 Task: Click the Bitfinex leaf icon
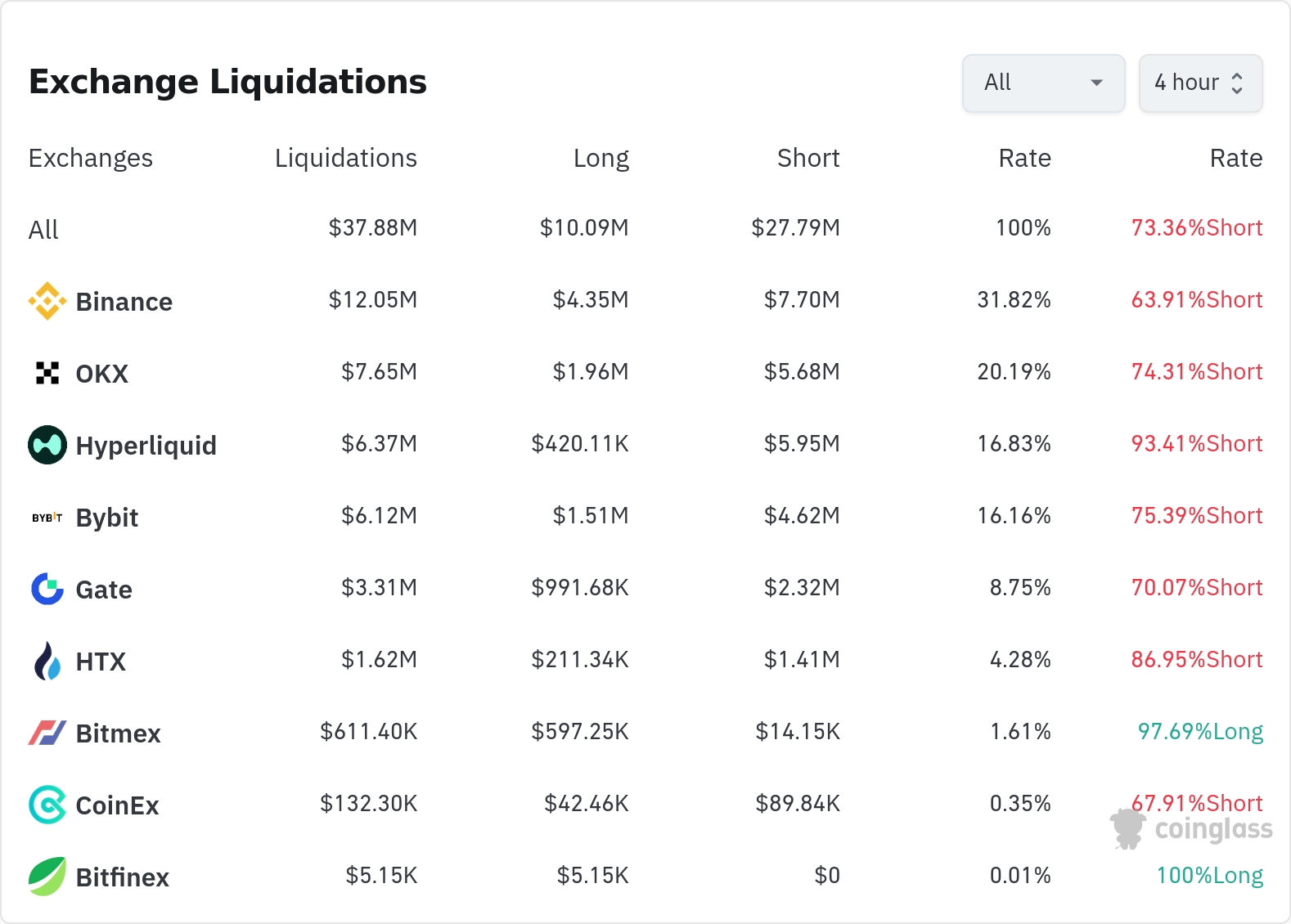[47, 877]
